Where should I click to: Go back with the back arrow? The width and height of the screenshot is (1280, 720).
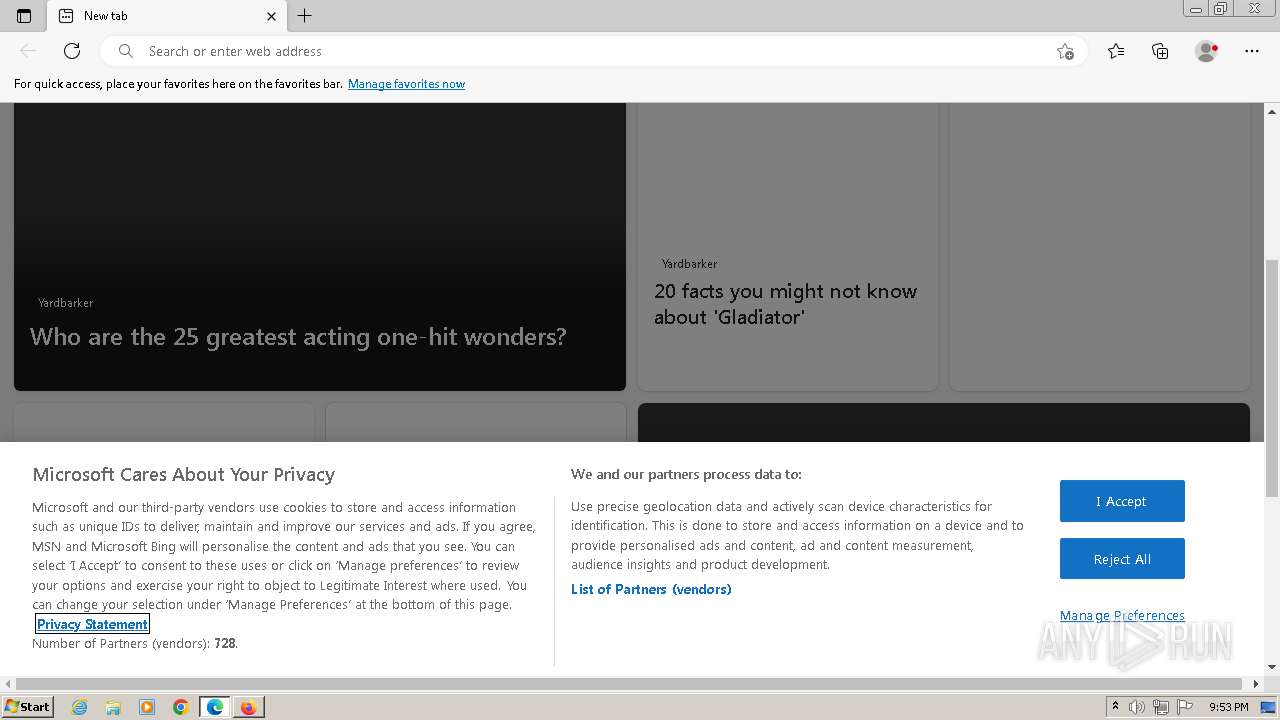coord(28,51)
